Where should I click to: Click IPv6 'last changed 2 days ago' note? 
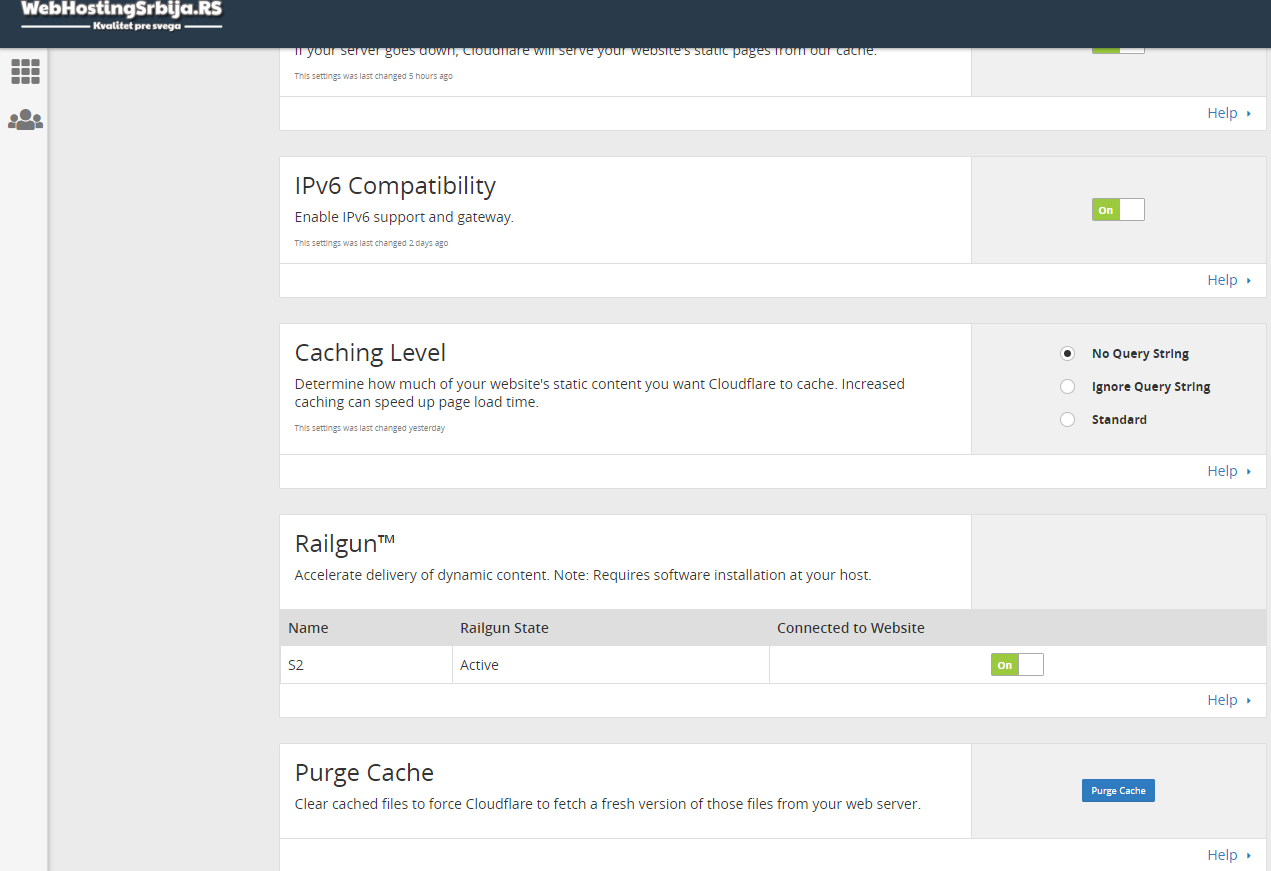coord(371,243)
